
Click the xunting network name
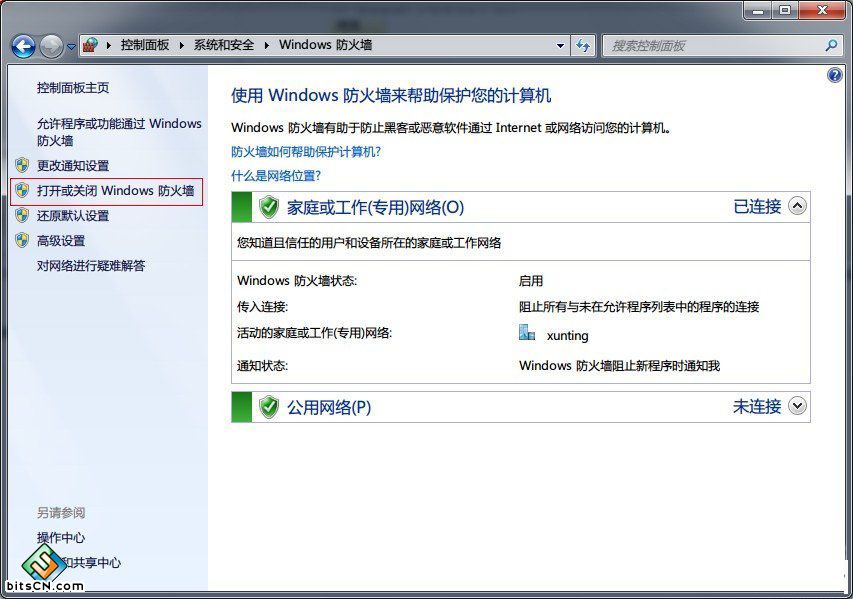[567, 336]
